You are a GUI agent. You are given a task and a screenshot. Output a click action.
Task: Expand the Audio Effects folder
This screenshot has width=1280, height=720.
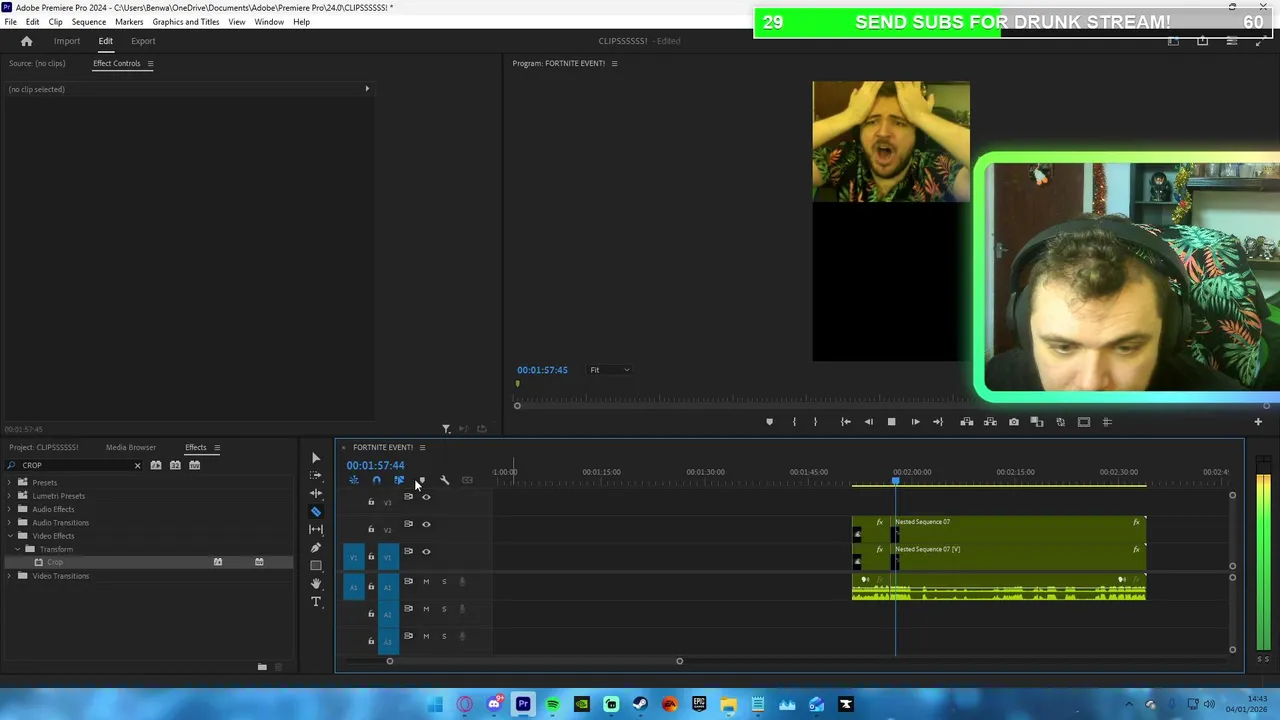click(10, 509)
